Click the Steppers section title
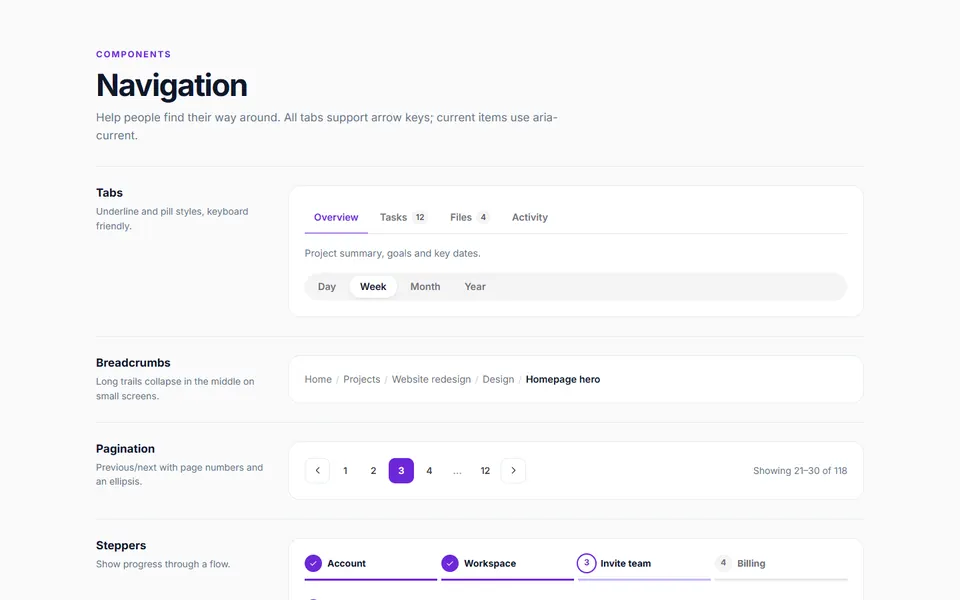The width and height of the screenshot is (960, 600). tap(121, 546)
